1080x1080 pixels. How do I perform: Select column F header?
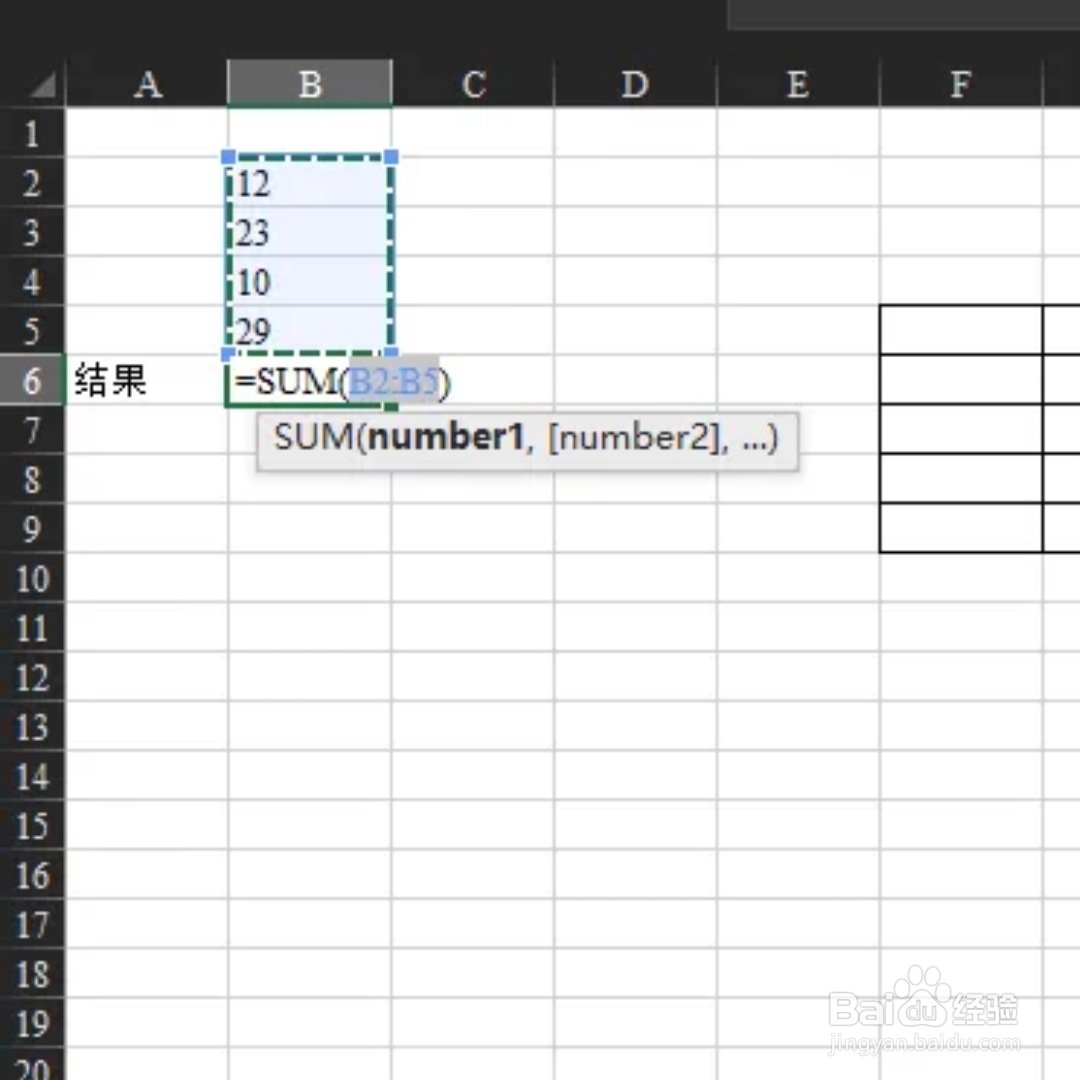tap(962, 83)
